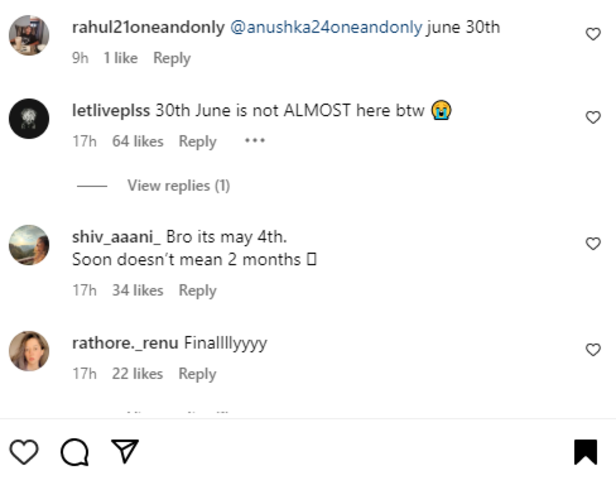Visit rathore._renu's profile via username

coord(126,343)
